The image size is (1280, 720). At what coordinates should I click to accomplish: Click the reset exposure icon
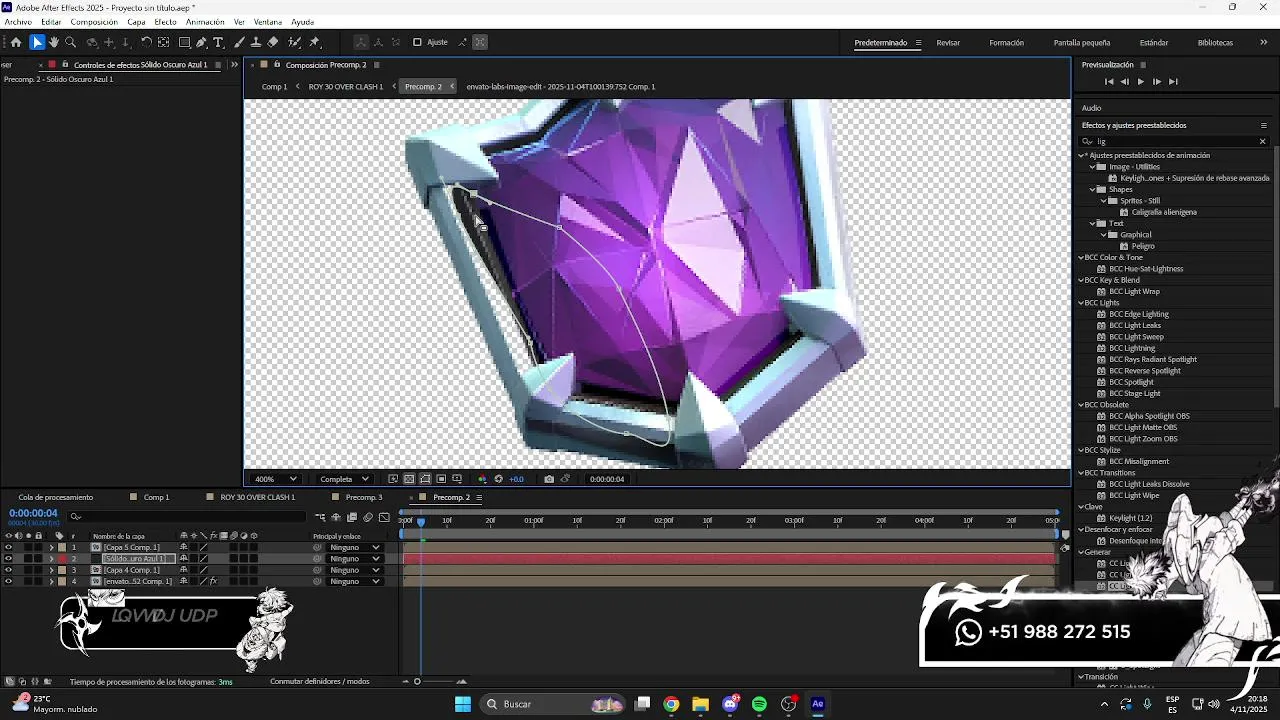498,479
